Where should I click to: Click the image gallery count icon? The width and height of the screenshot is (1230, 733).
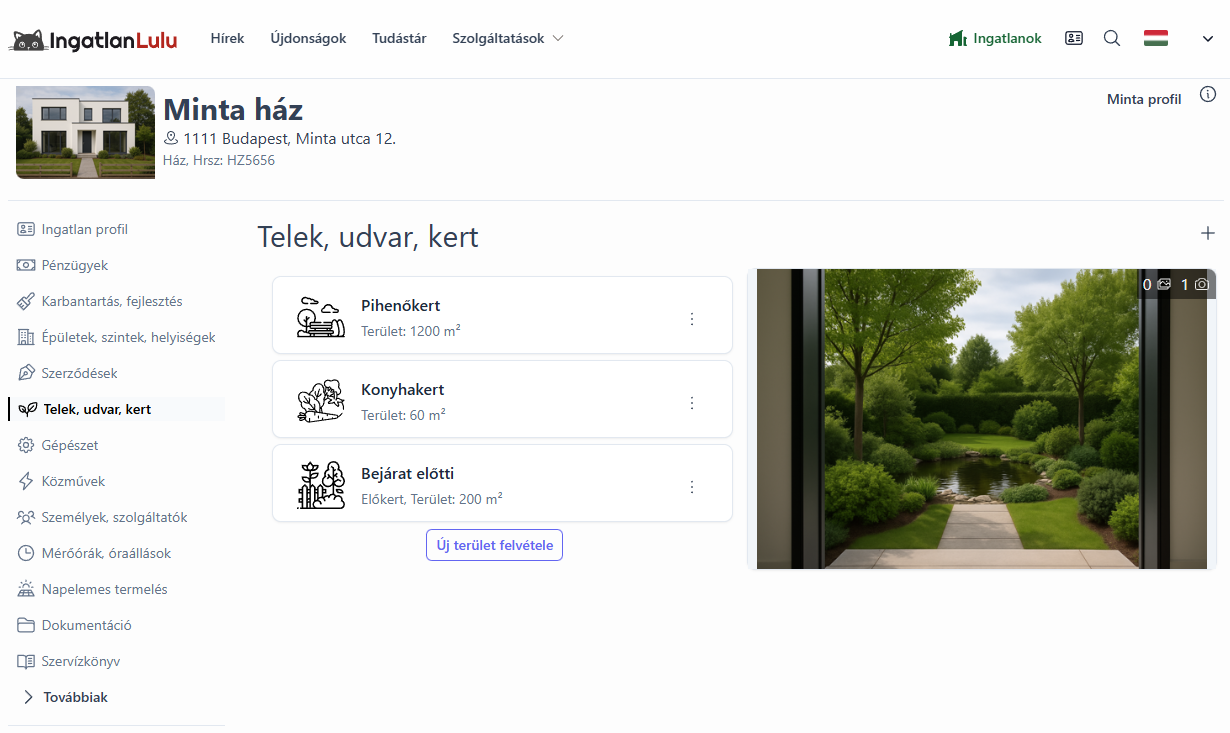(x=1164, y=284)
